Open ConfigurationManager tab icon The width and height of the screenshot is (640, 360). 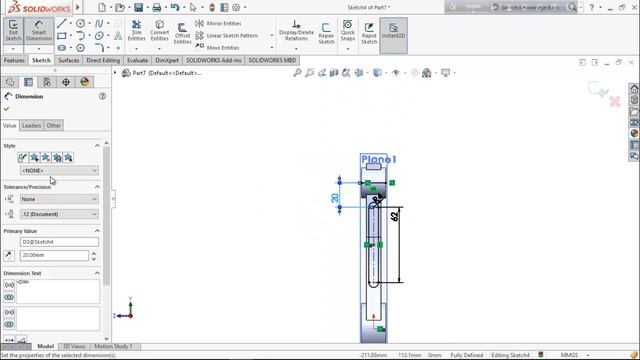[x=47, y=82]
